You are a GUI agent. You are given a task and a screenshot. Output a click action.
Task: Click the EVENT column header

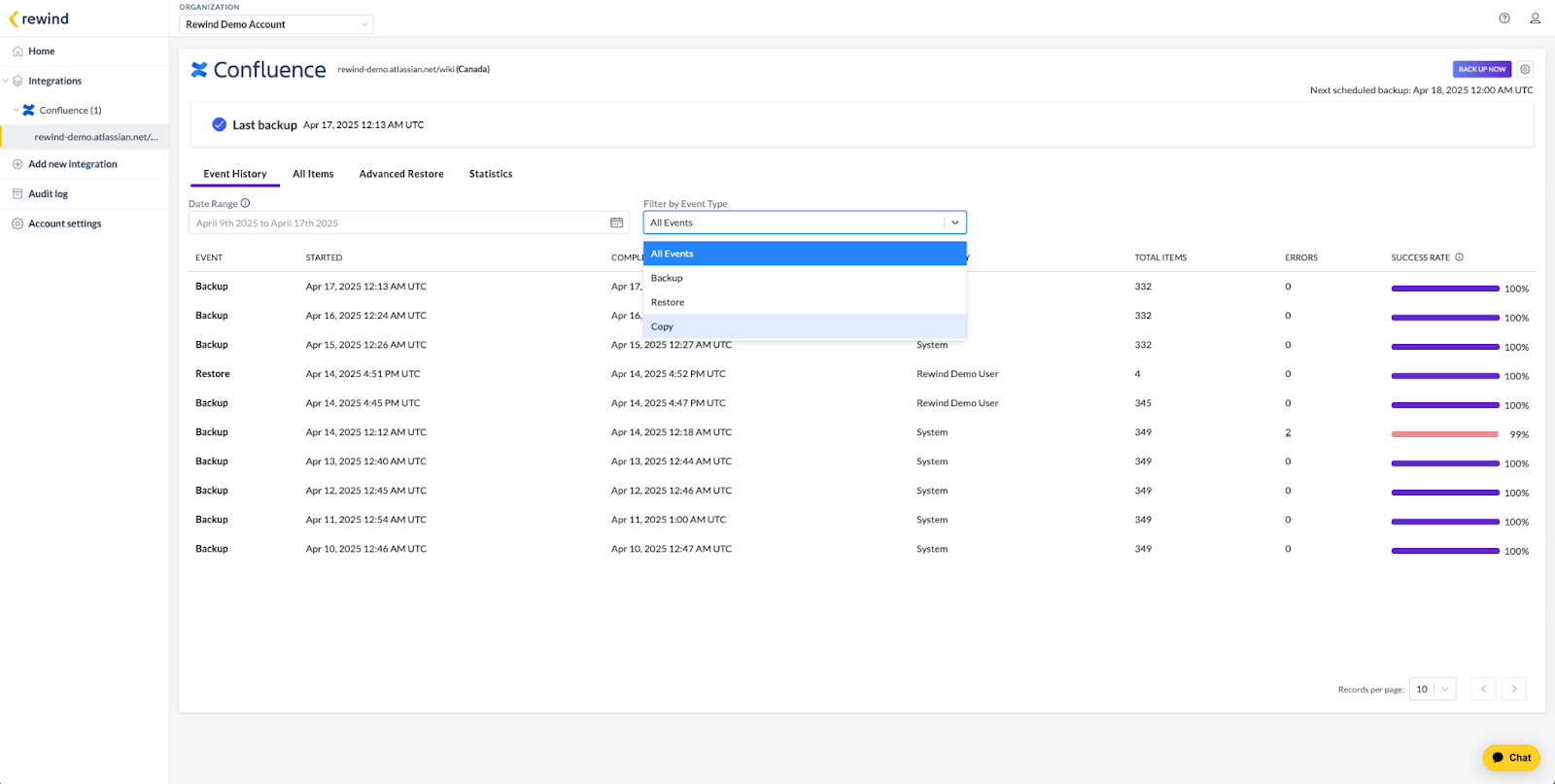click(209, 257)
